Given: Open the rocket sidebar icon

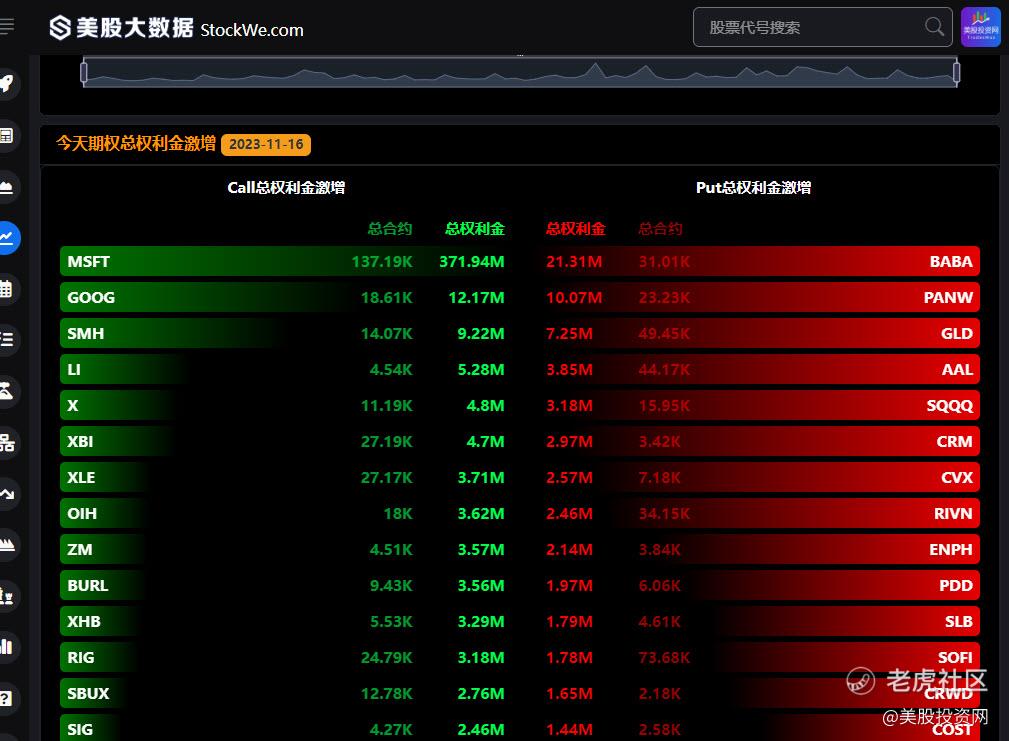Looking at the screenshot, I should coord(6,84).
